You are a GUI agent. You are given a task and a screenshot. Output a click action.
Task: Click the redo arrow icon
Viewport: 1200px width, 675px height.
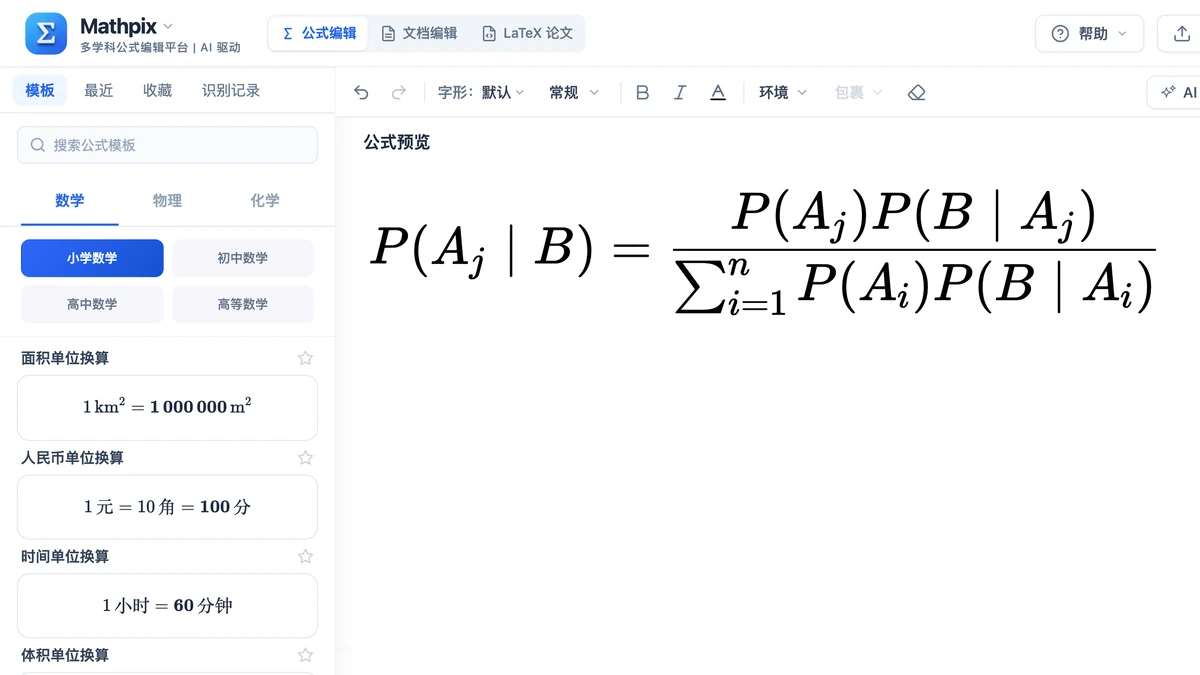399,92
